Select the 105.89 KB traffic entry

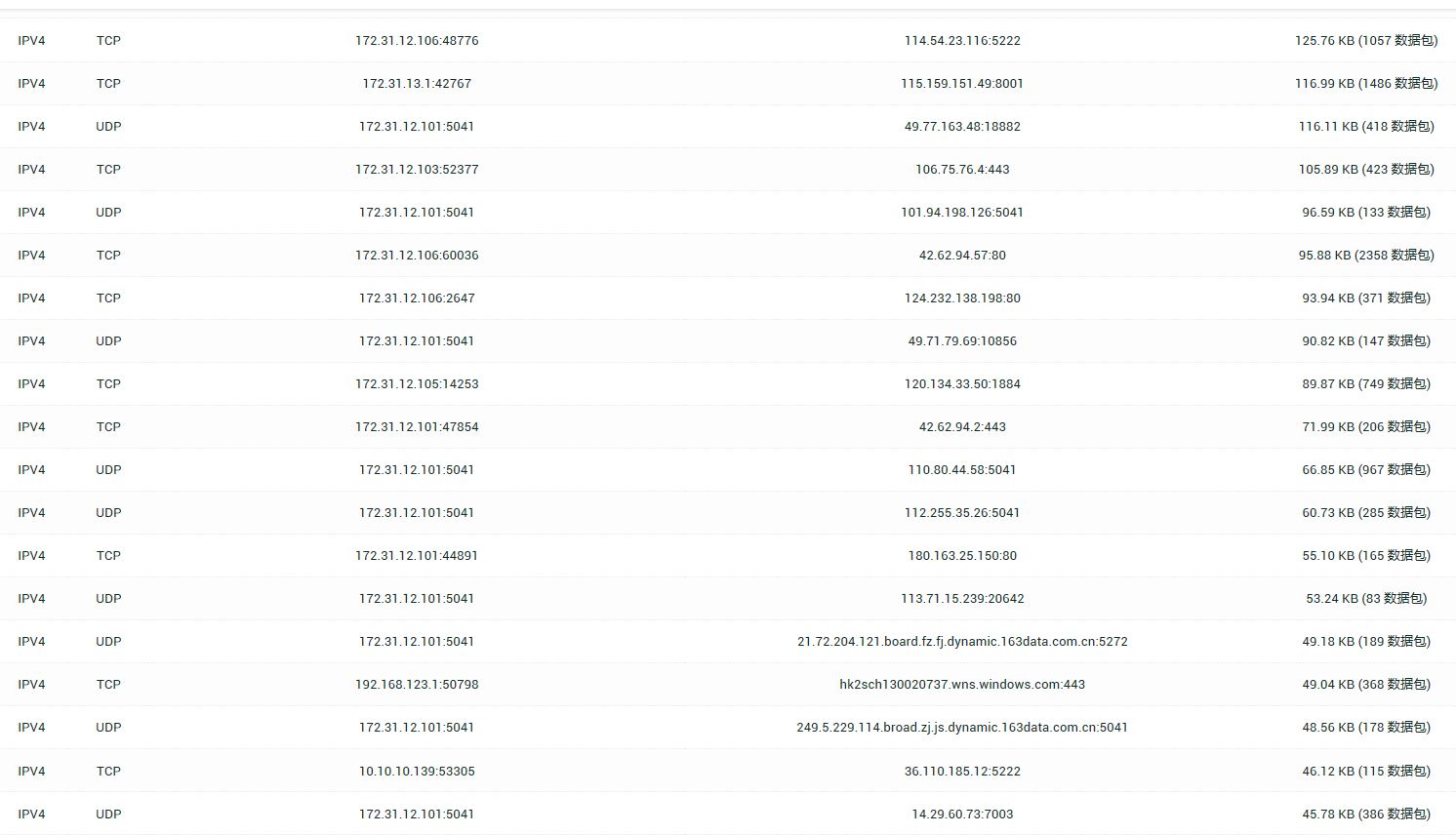pos(1365,170)
